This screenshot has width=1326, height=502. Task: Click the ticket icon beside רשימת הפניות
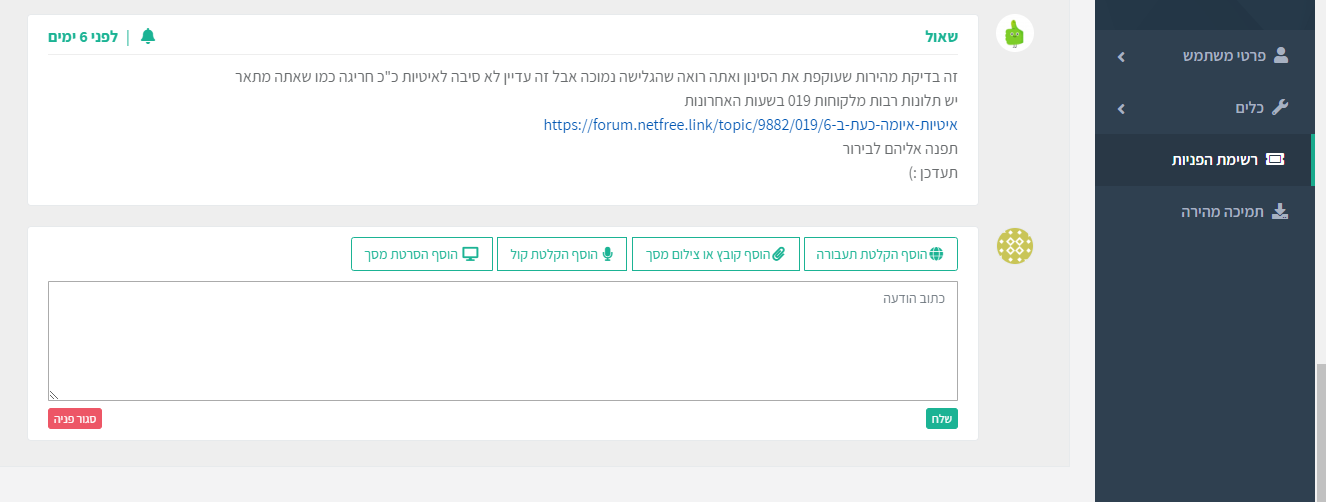tap(1275, 160)
